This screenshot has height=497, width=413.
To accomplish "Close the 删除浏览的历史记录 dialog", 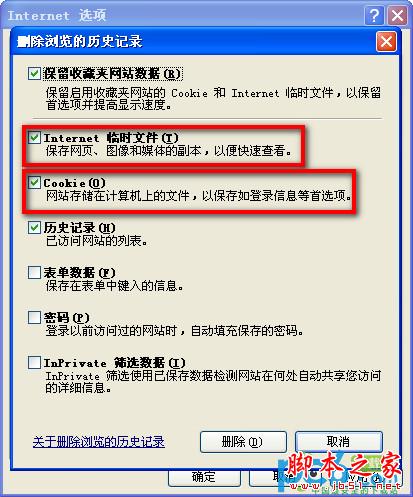I will coord(386,42).
